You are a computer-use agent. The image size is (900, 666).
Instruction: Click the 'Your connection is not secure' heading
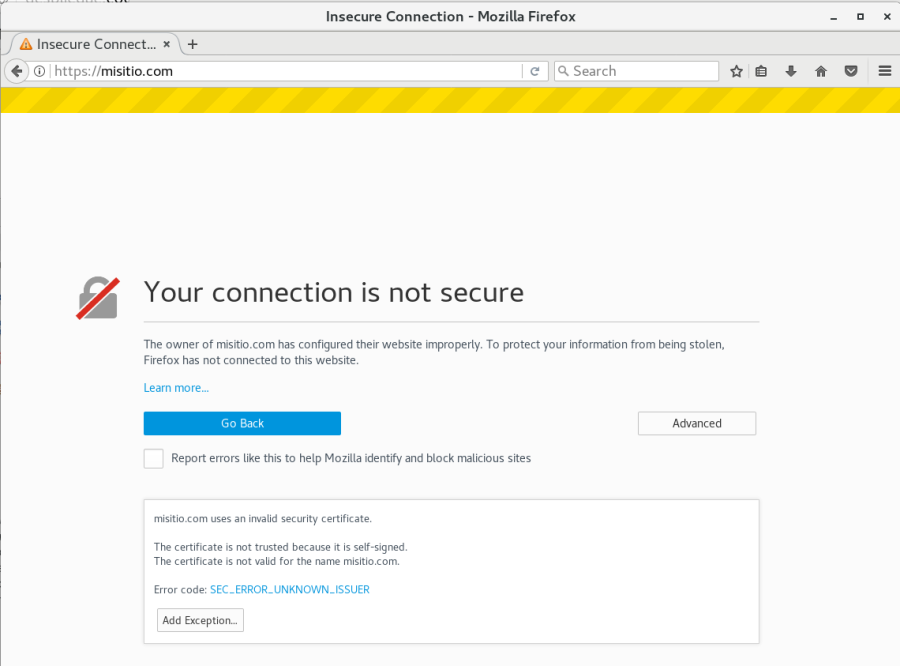pyautogui.click(x=333, y=293)
